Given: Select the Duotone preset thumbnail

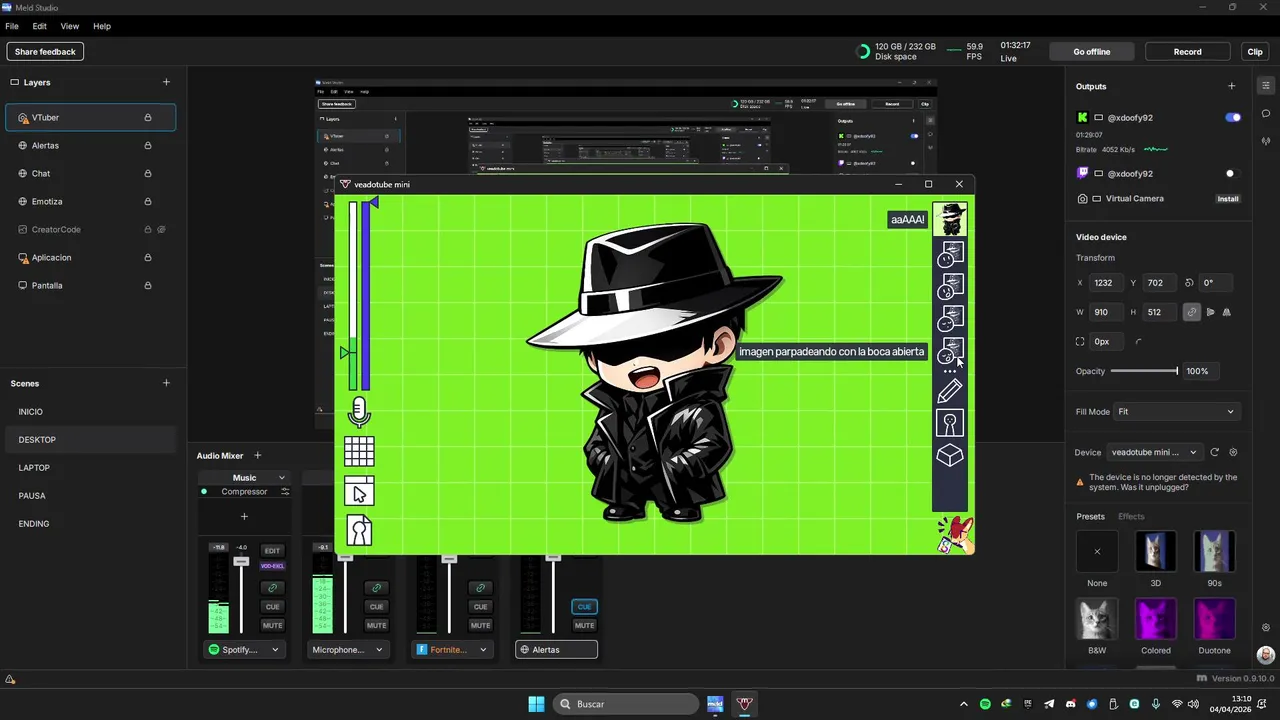Looking at the screenshot, I should pos(1214,620).
